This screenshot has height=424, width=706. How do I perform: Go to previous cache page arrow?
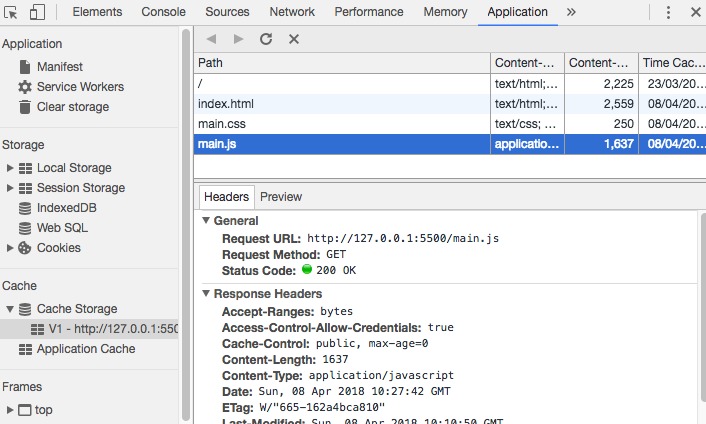pyautogui.click(x=211, y=39)
